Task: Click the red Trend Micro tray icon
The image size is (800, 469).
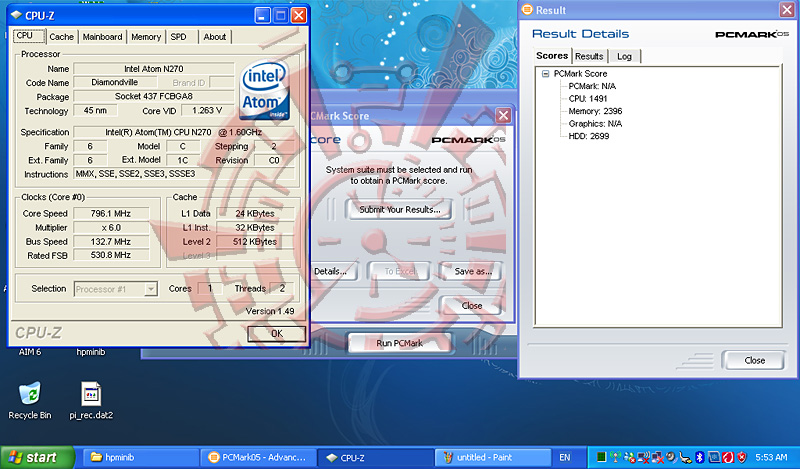Action: (728, 457)
